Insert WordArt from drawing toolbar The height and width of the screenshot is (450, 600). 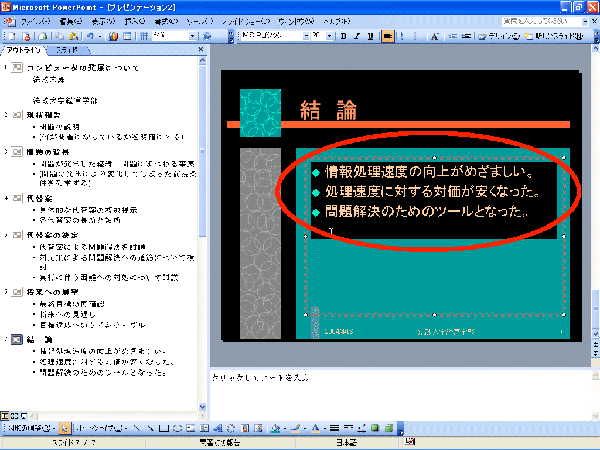[218, 428]
